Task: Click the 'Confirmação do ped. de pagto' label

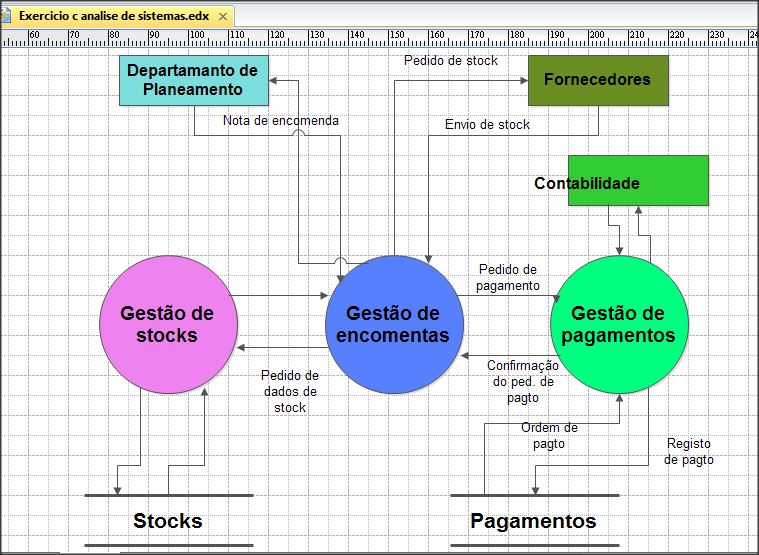Action: (523, 381)
